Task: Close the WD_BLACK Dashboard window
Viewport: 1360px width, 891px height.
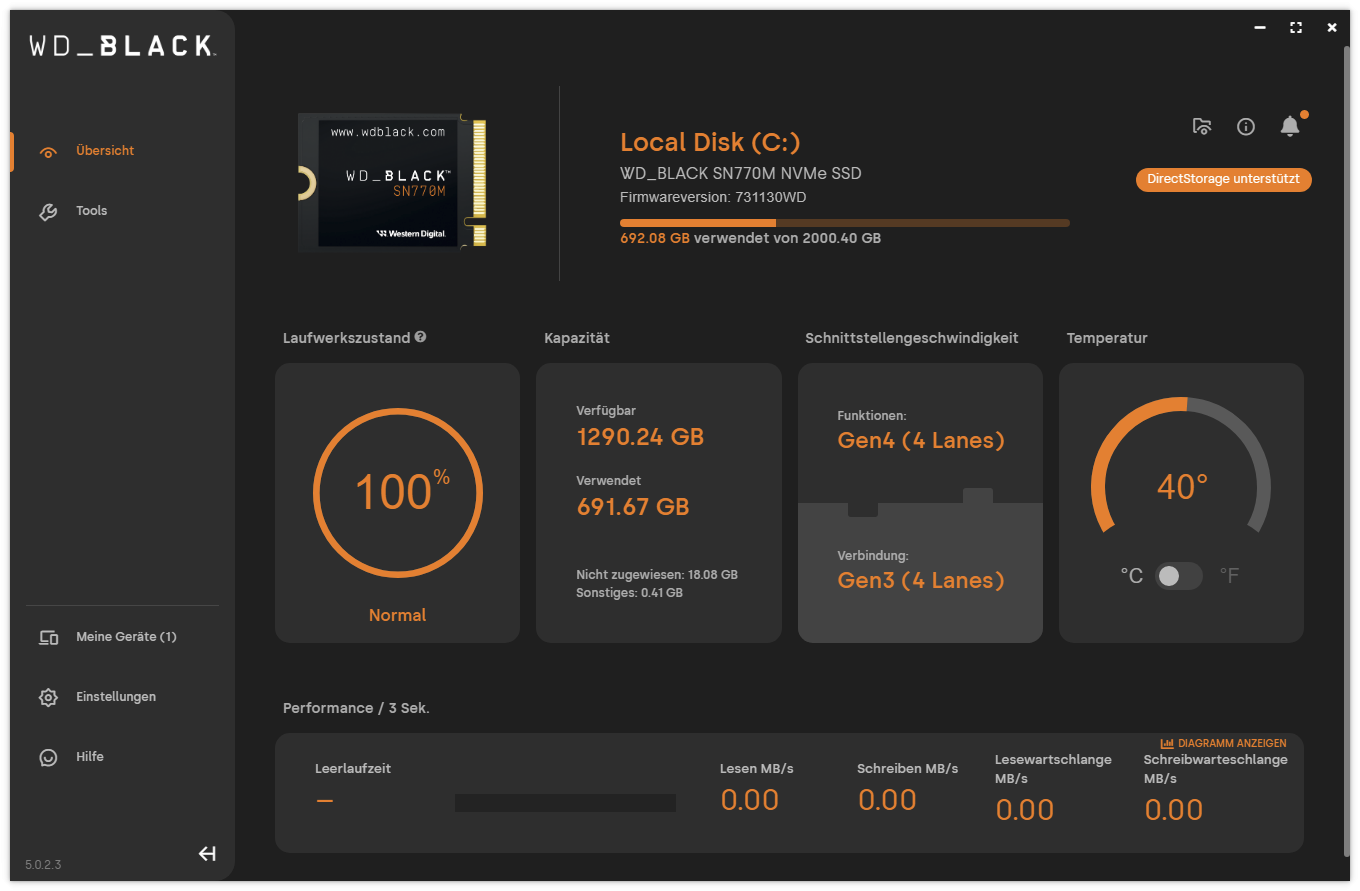Action: tap(1332, 28)
